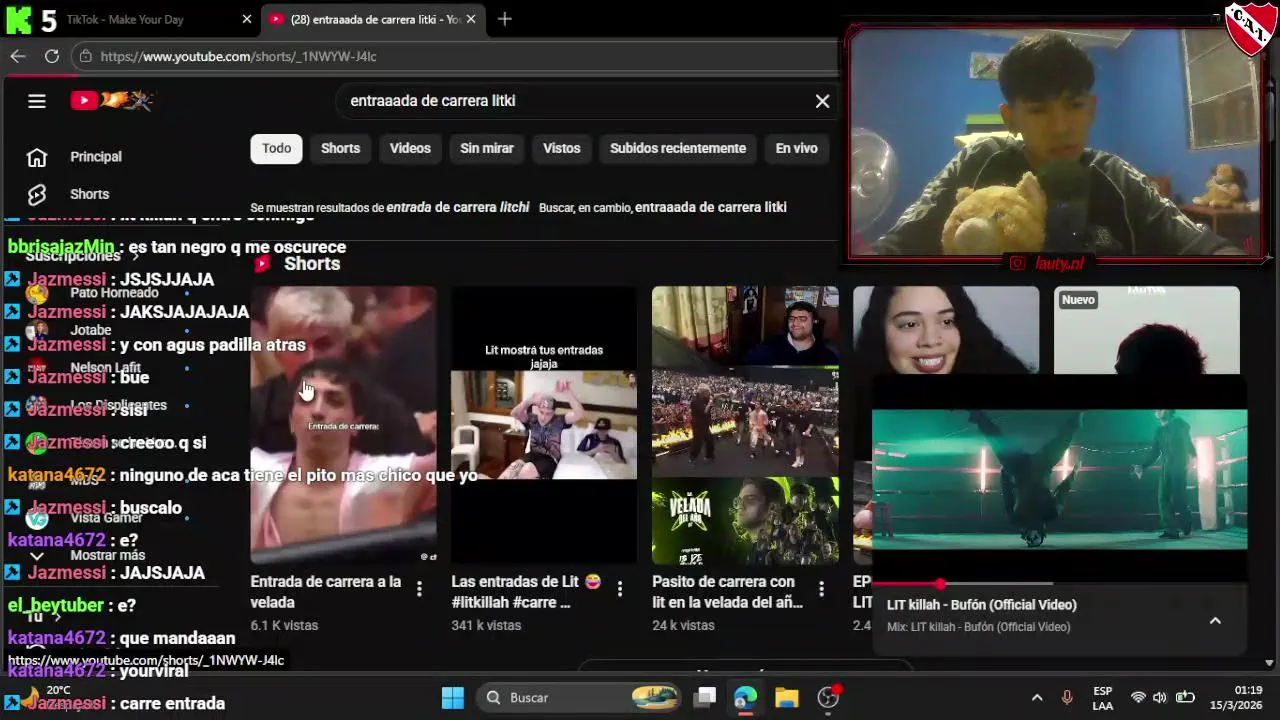Click the microphone tray icon

coord(1067,698)
